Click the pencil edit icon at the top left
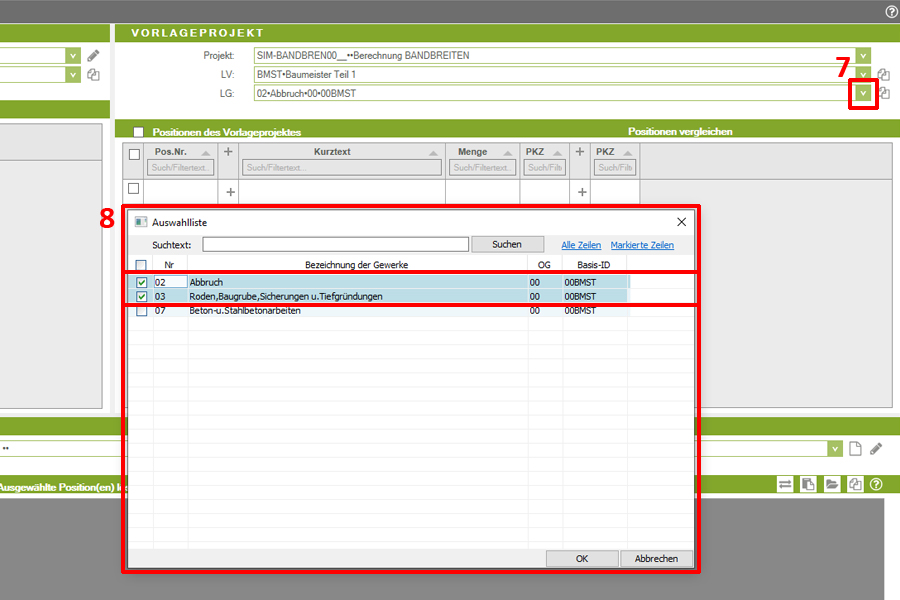Image resolution: width=900 pixels, height=600 pixels. [x=93, y=56]
